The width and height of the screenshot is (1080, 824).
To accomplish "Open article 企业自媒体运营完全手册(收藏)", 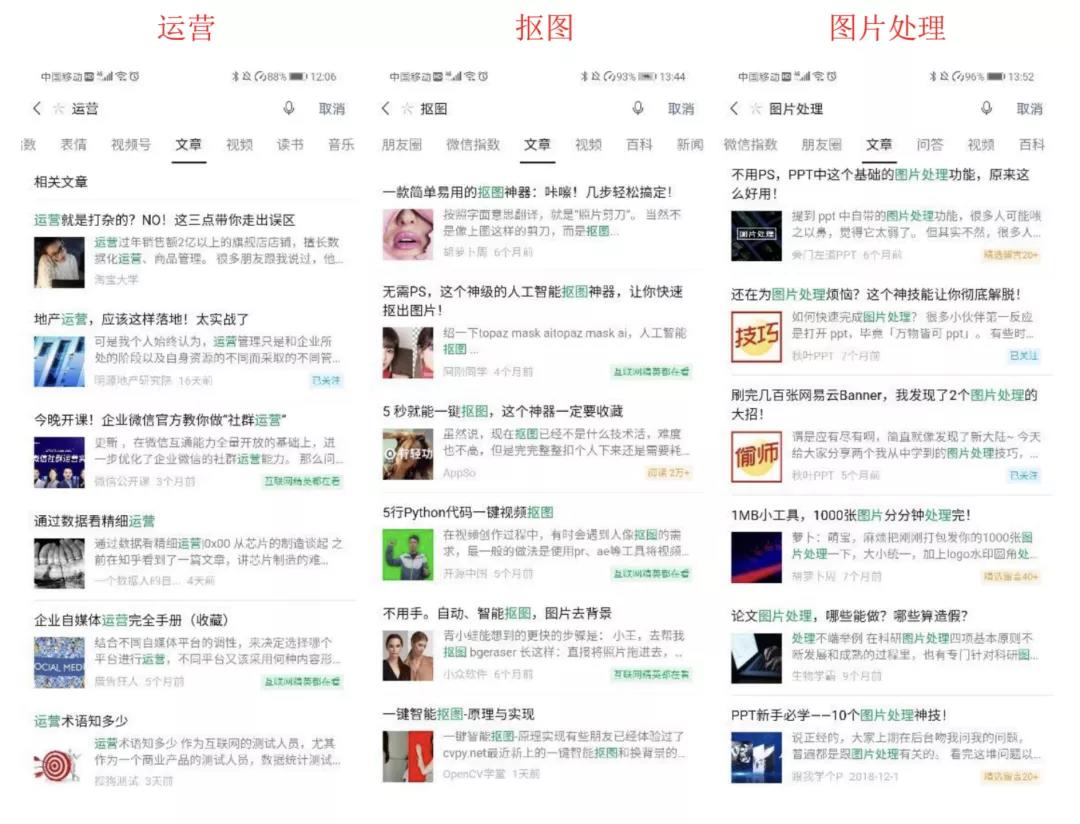I will (x=189, y=652).
